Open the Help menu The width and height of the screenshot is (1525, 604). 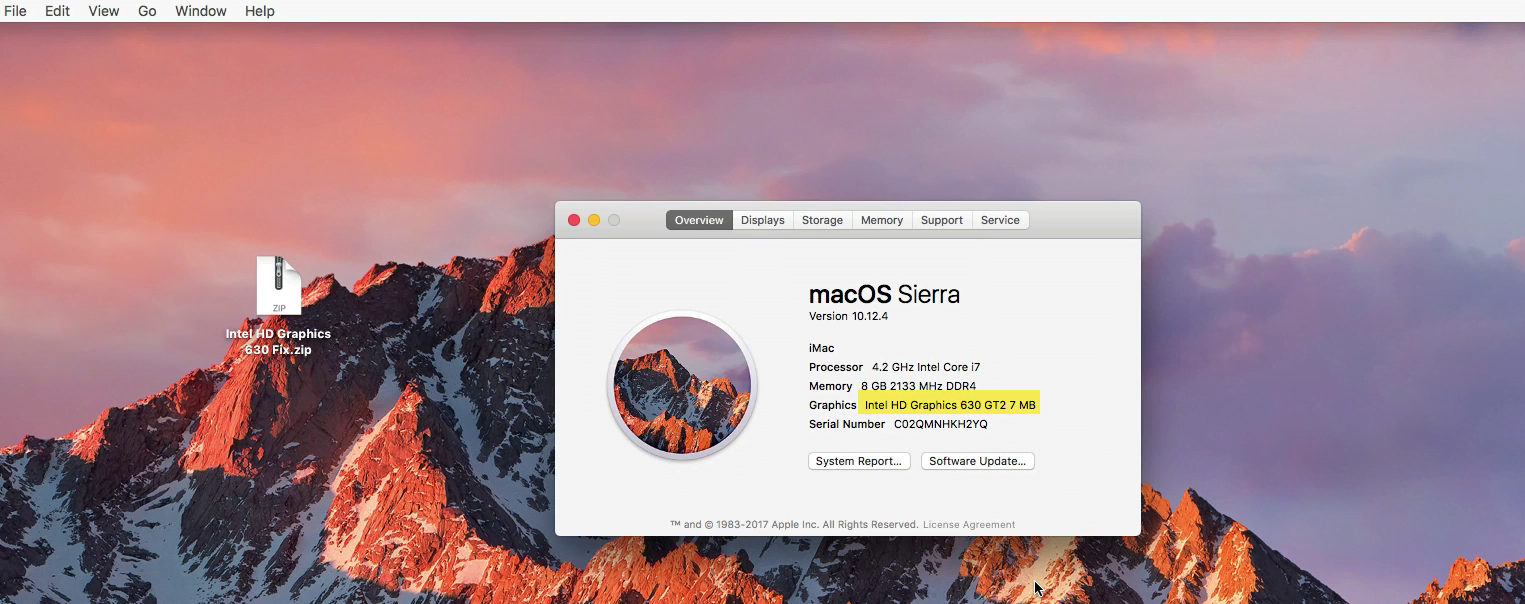pos(260,11)
